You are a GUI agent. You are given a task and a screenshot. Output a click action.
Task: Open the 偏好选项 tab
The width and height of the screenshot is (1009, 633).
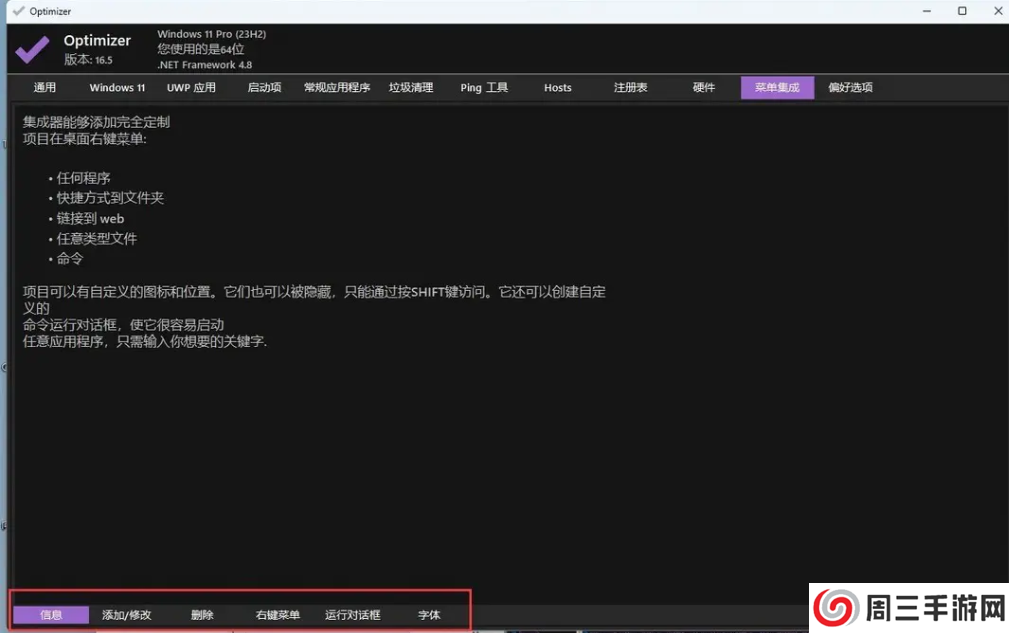pos(851,88)
